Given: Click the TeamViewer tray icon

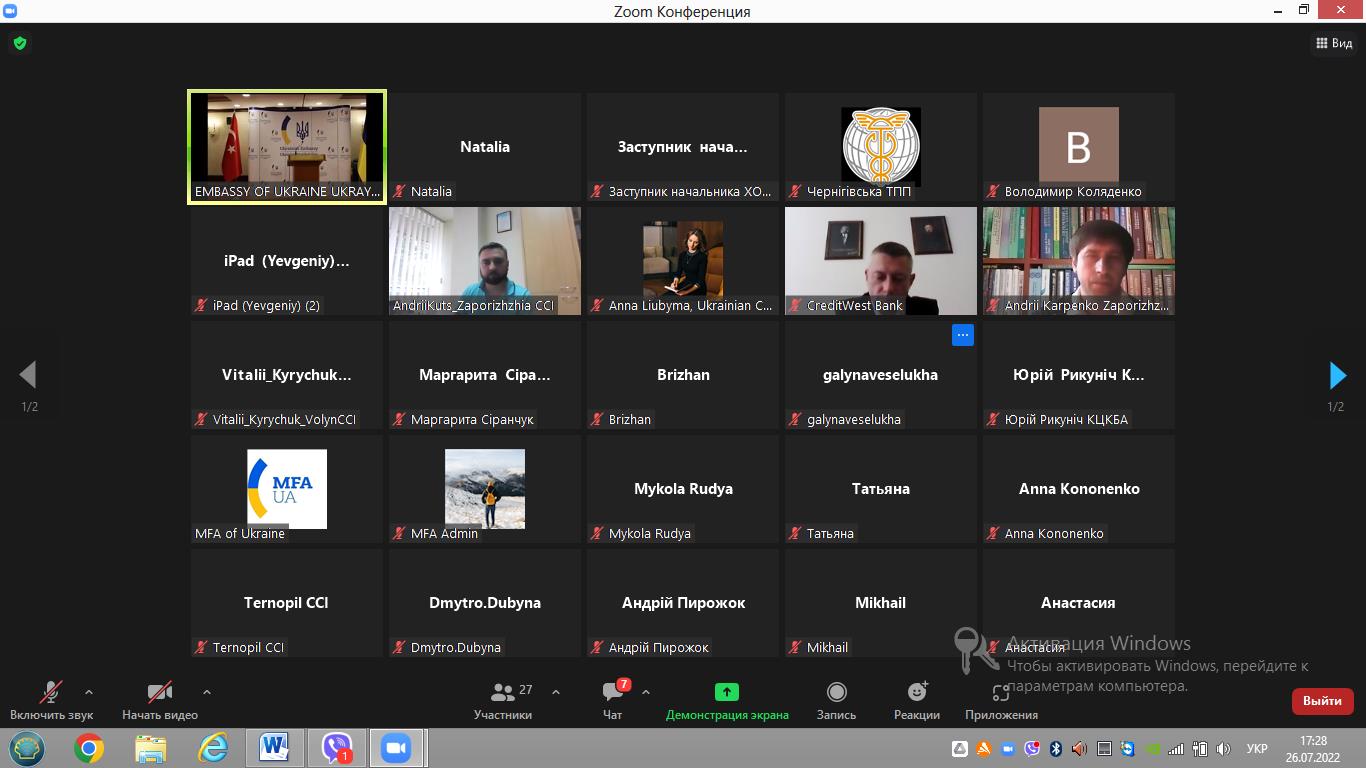Looking at the screenshot, I should point(1128,748).
